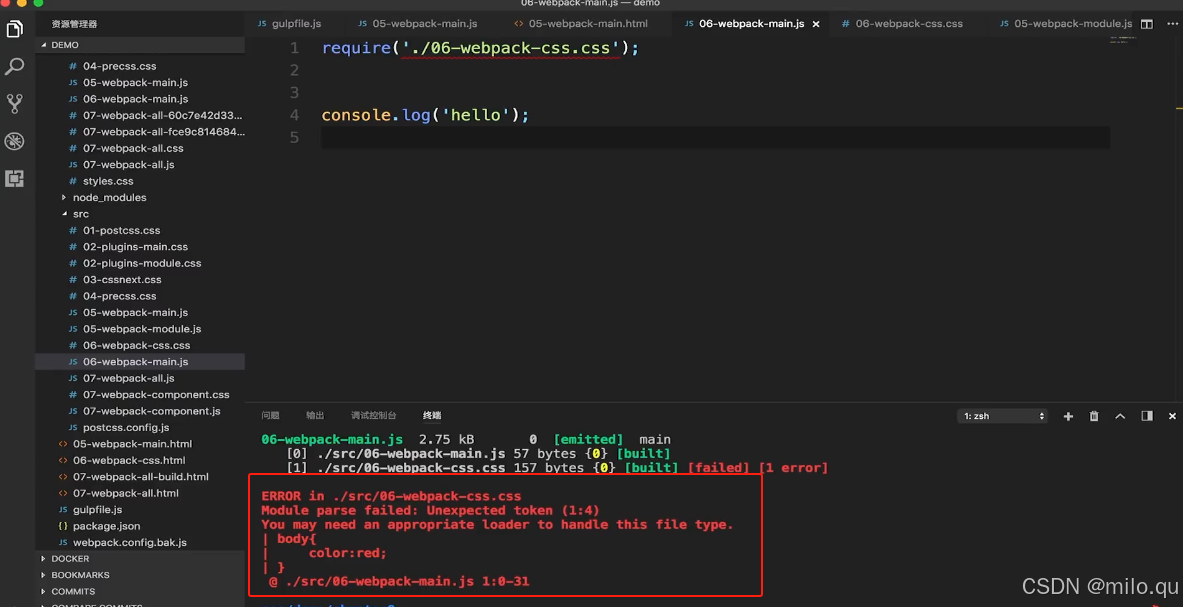Open 02-plugins-module.css file
Image resolution: width=1183 pixels, height=607 pixels.
(140, 263)
